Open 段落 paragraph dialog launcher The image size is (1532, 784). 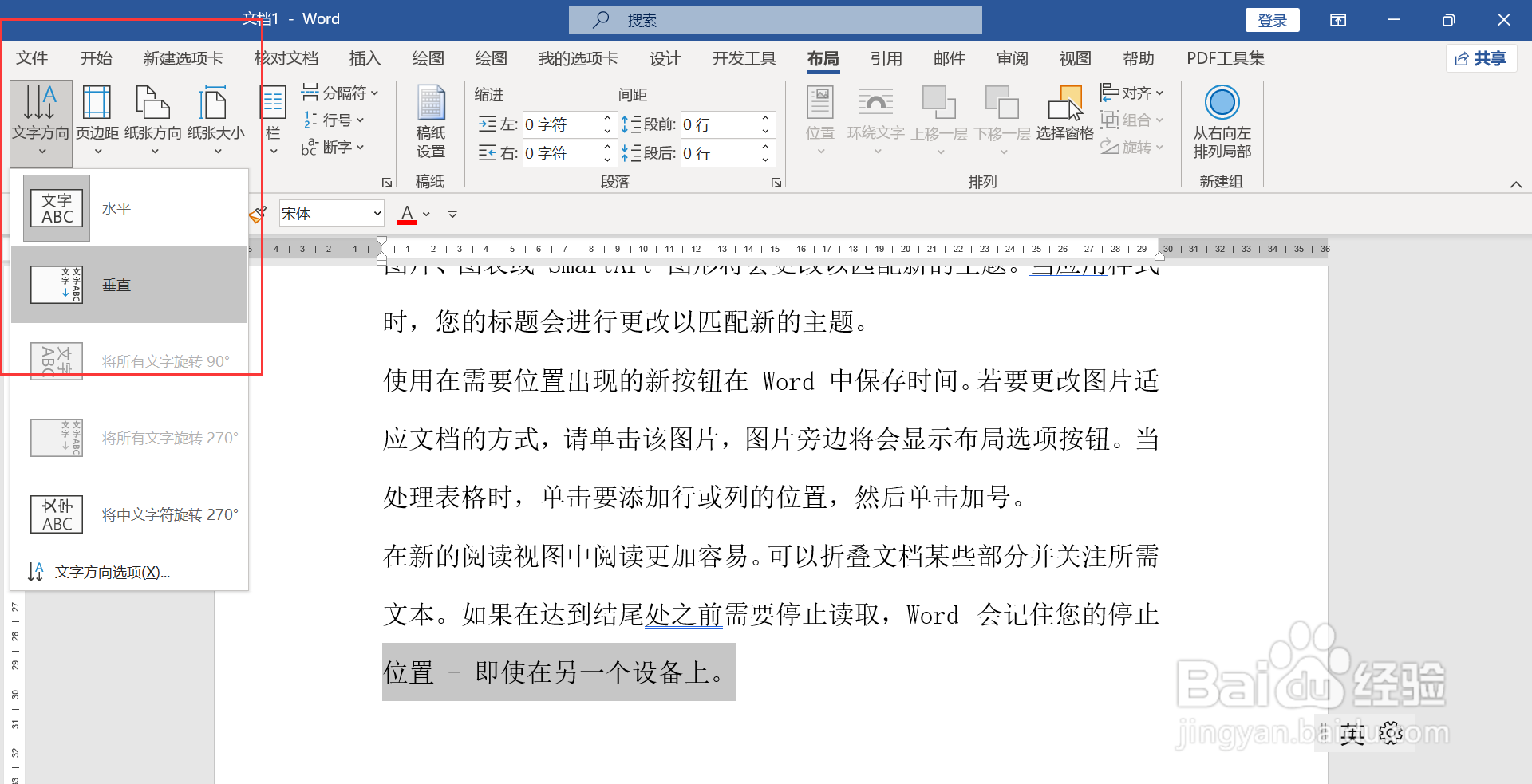(x=776, y=183)
